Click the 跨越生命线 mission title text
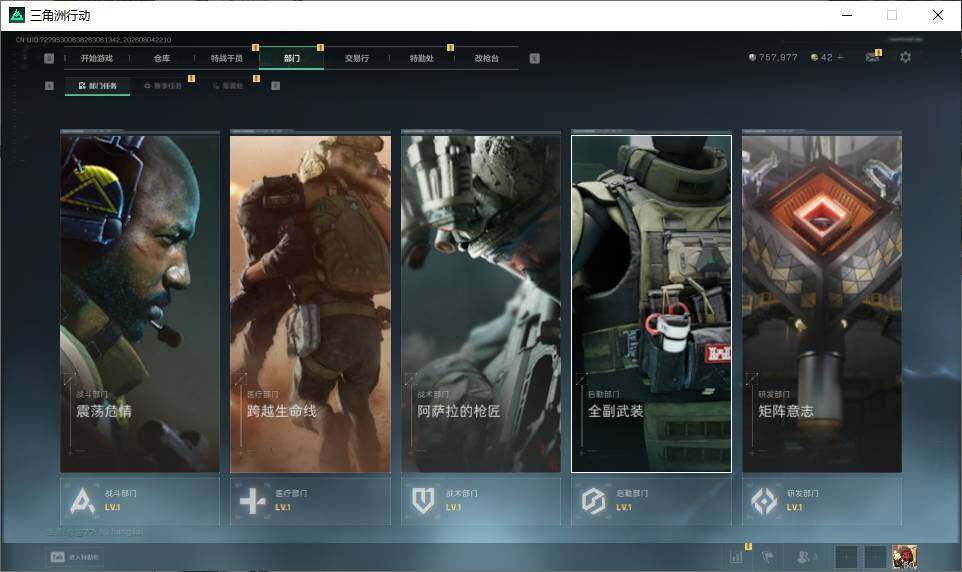 pyautogui.click(x=282, y=411)
